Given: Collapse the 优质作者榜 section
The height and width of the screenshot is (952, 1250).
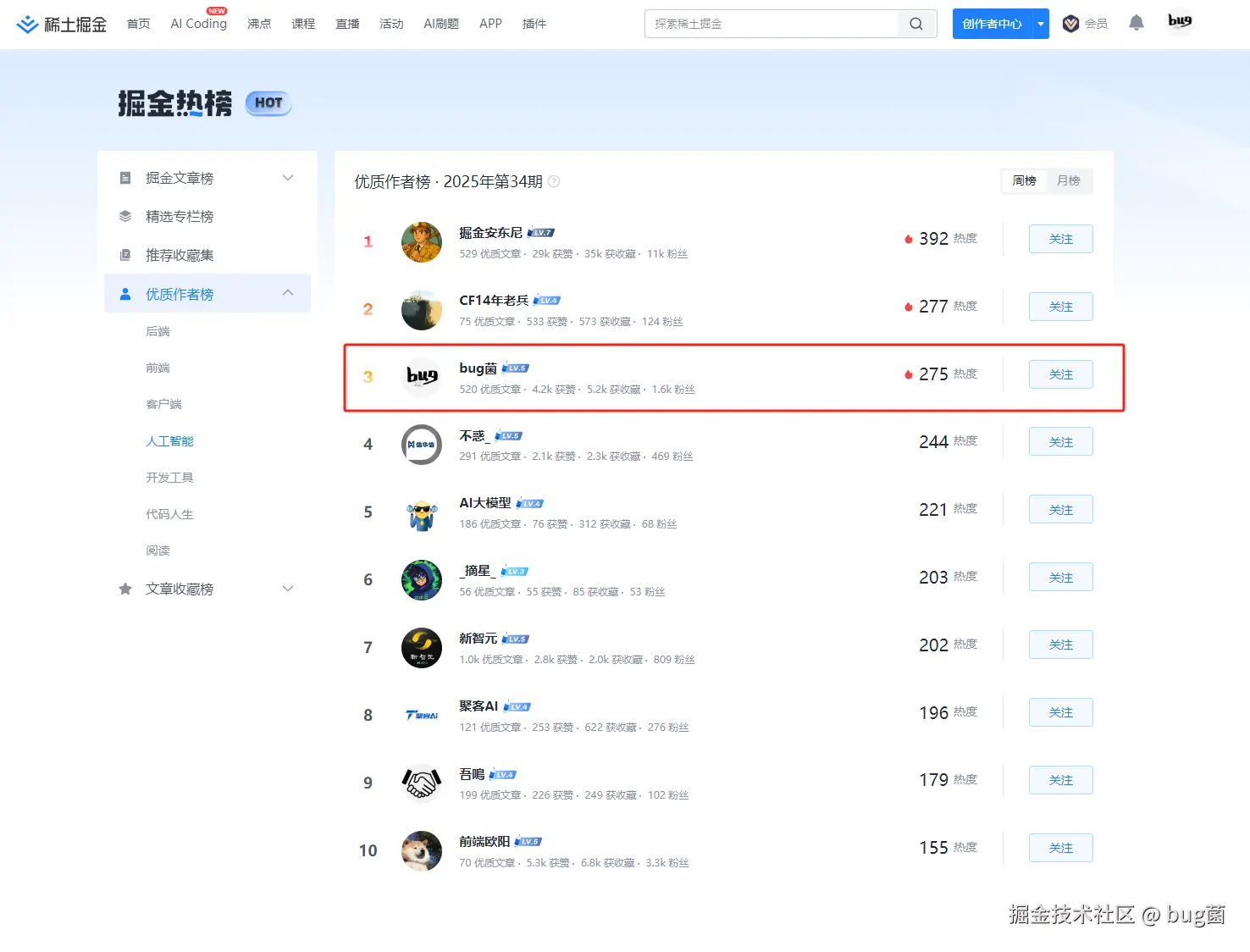Looking at the screenshot, I should point(287,293).
